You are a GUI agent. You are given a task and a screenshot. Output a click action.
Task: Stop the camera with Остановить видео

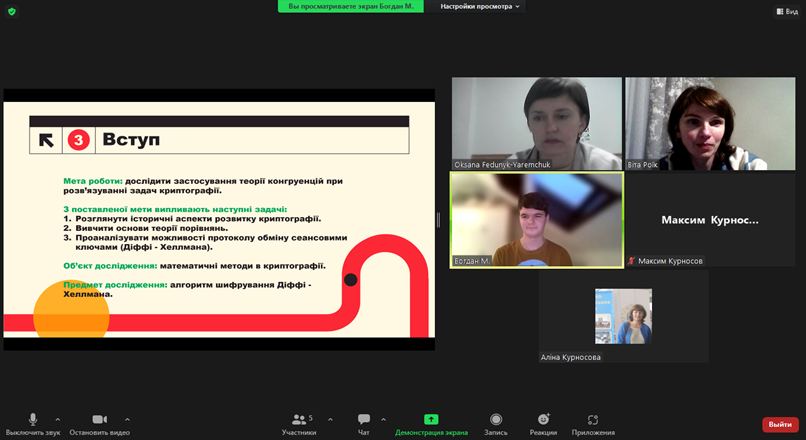pos(99,420)
